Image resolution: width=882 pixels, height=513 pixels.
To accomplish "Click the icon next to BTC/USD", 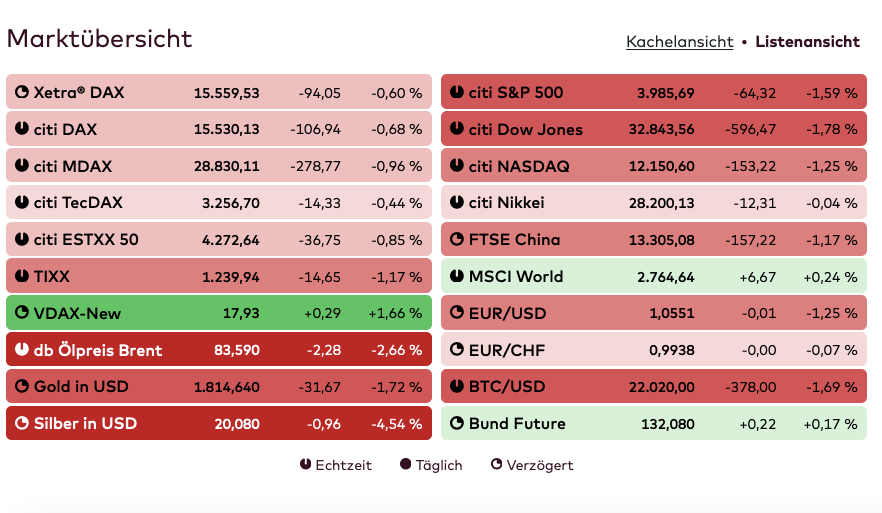I will 457,387.
